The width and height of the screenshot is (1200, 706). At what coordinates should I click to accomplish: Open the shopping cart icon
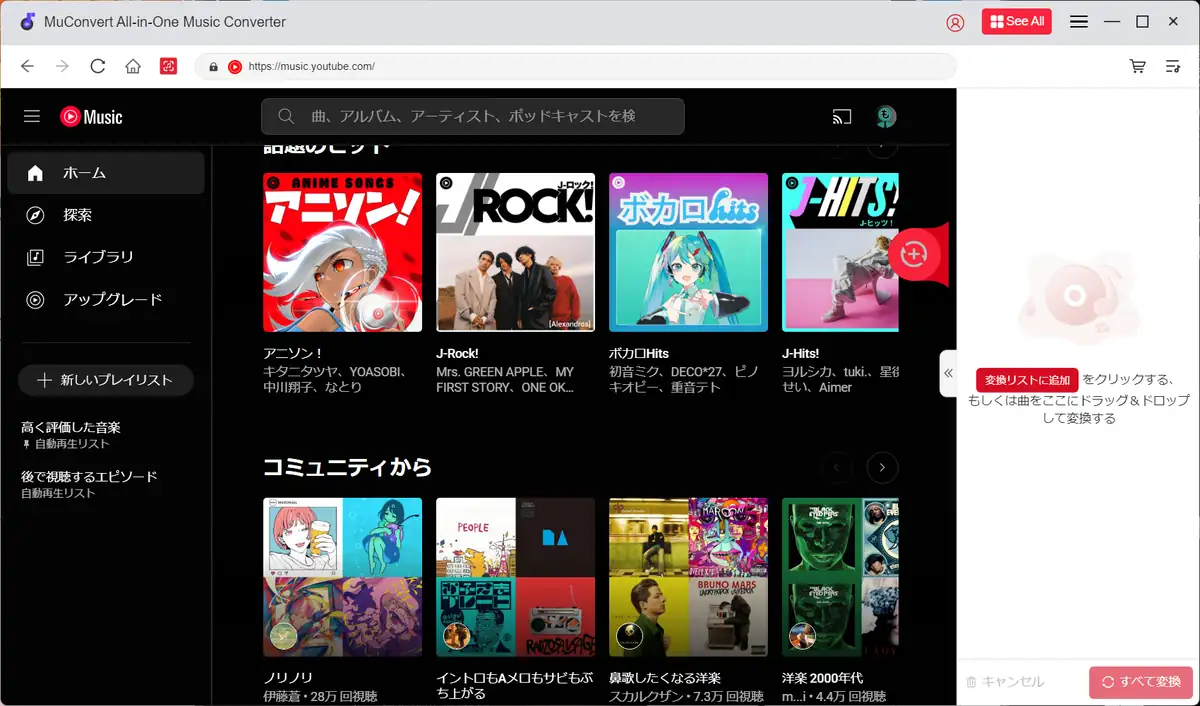pyautogui.click(x=1137, y=66)
